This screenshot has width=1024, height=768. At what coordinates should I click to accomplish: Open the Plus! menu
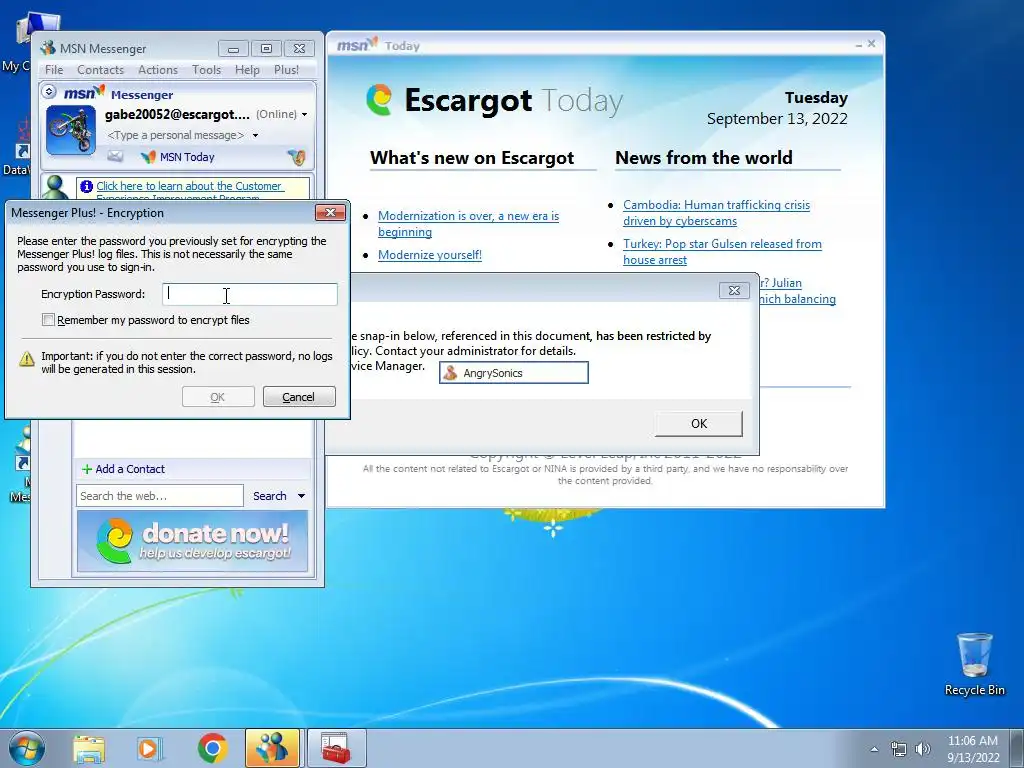(x=286, y=69)
